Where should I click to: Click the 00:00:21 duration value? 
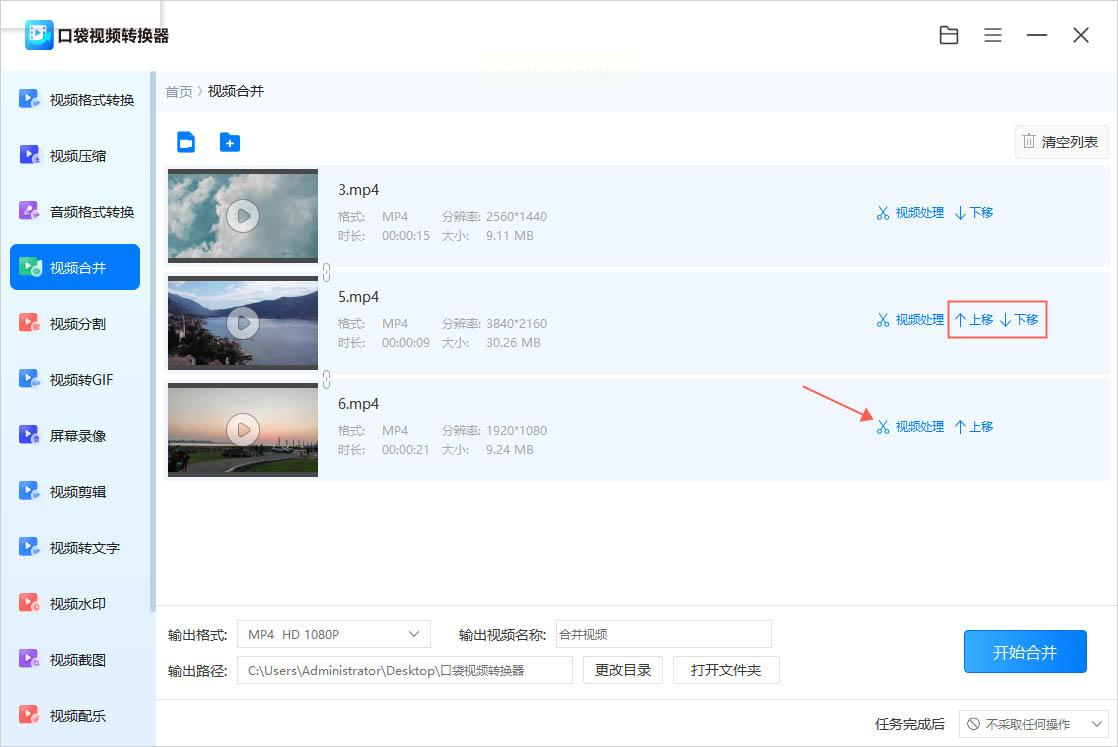coord(406,449)
